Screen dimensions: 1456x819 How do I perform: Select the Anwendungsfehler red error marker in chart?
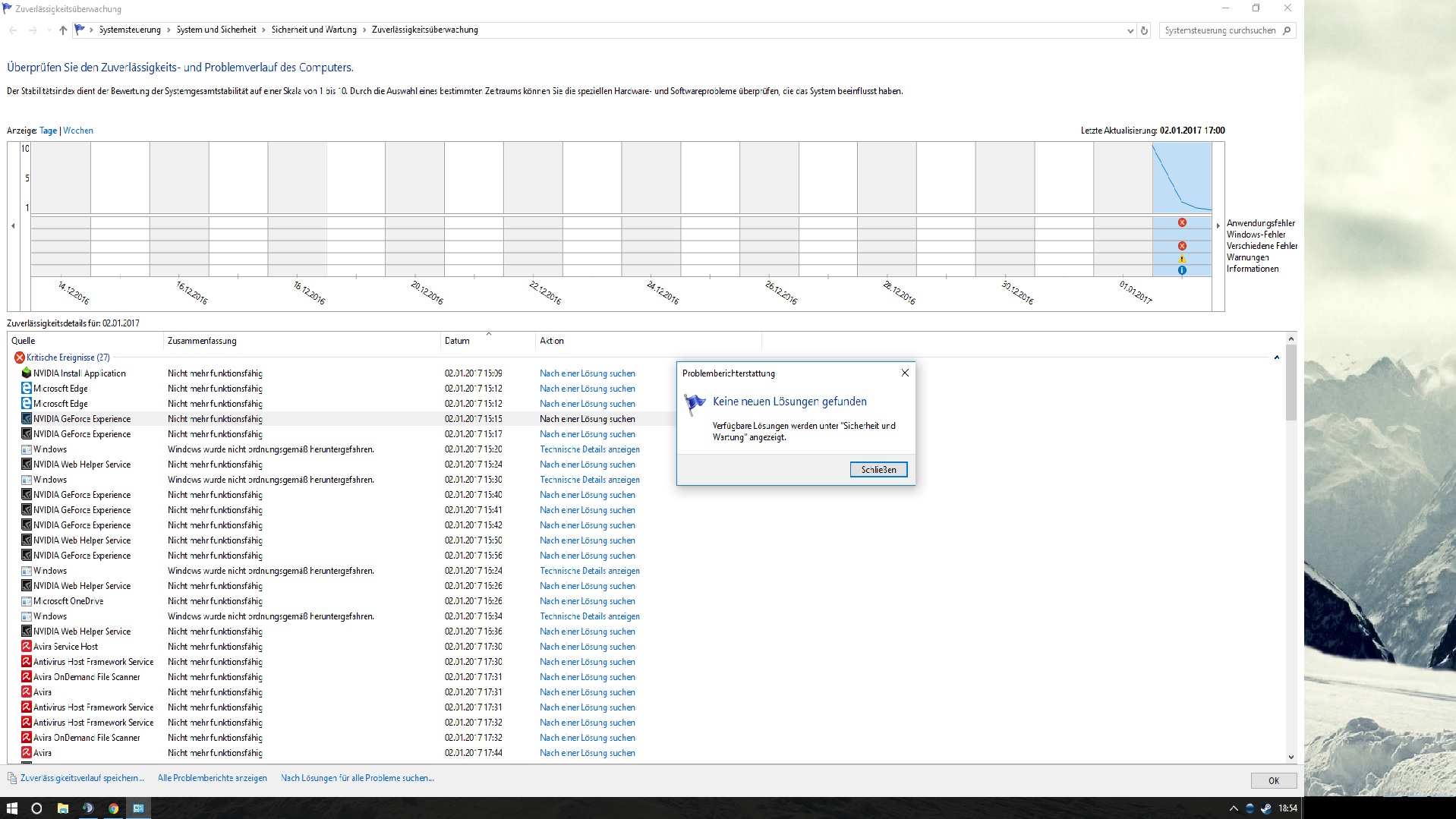click(x=1182, y=222)
